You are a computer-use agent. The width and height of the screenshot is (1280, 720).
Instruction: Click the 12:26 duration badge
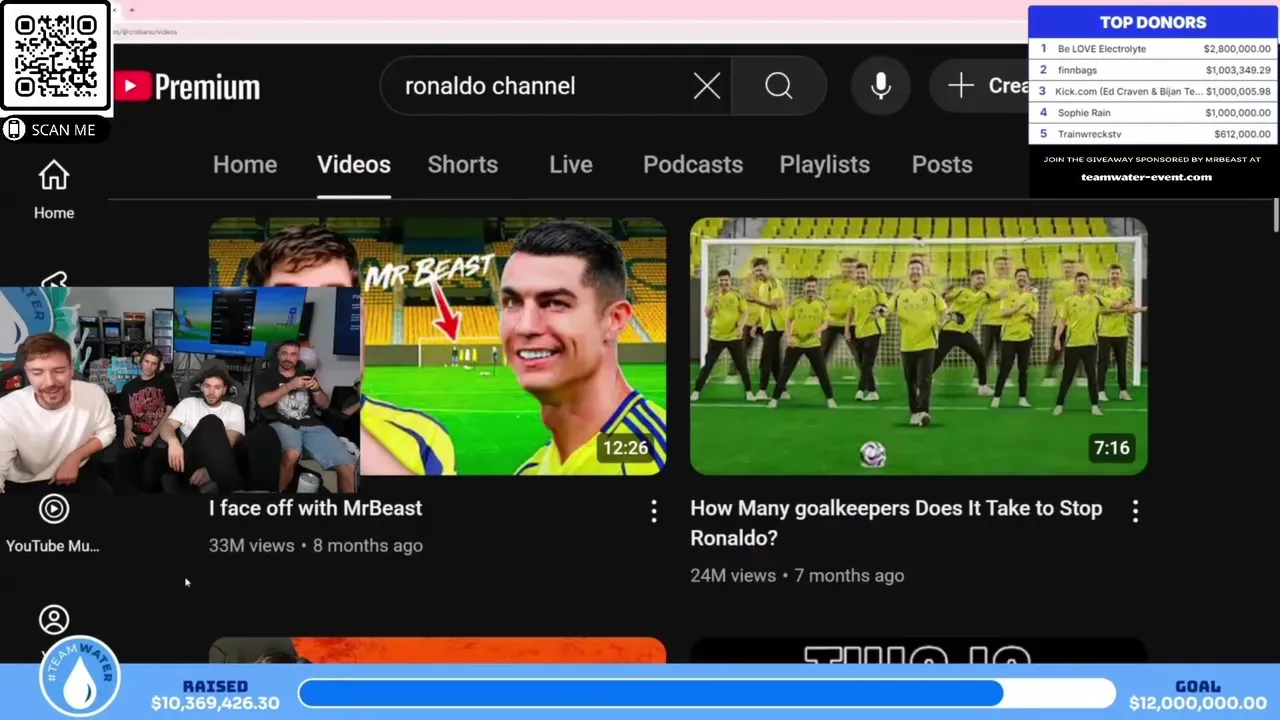click(626, 448)
